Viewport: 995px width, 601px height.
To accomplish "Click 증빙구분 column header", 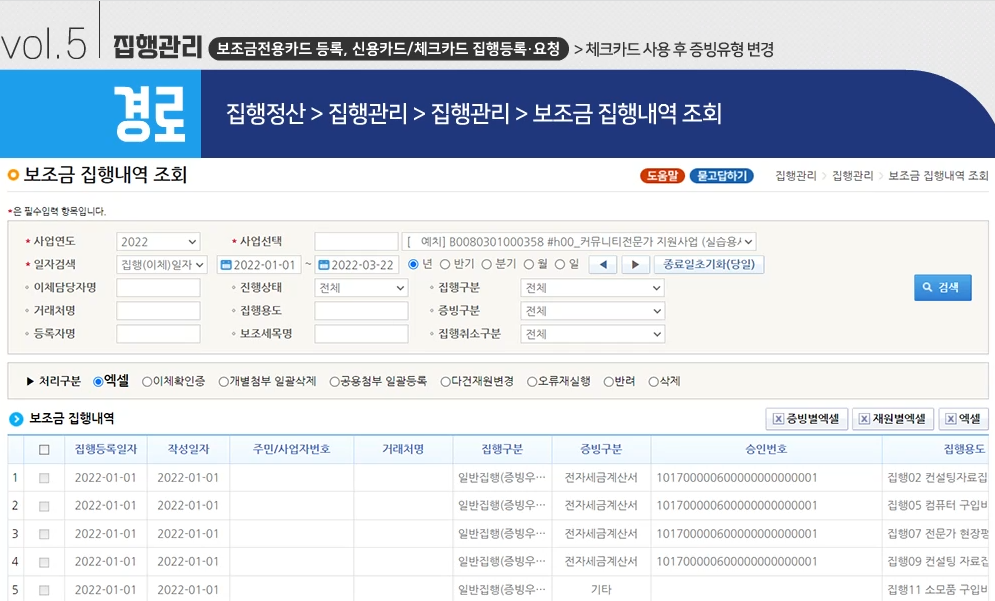I will click(x=601, y=449).
